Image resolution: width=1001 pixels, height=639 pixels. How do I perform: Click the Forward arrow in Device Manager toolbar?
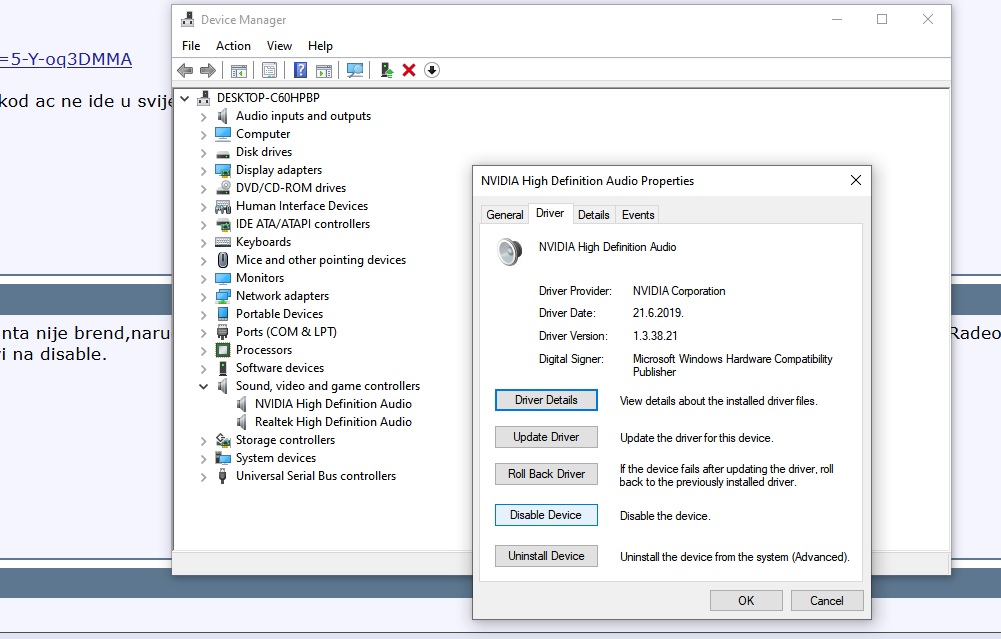[x=207, y=70]
